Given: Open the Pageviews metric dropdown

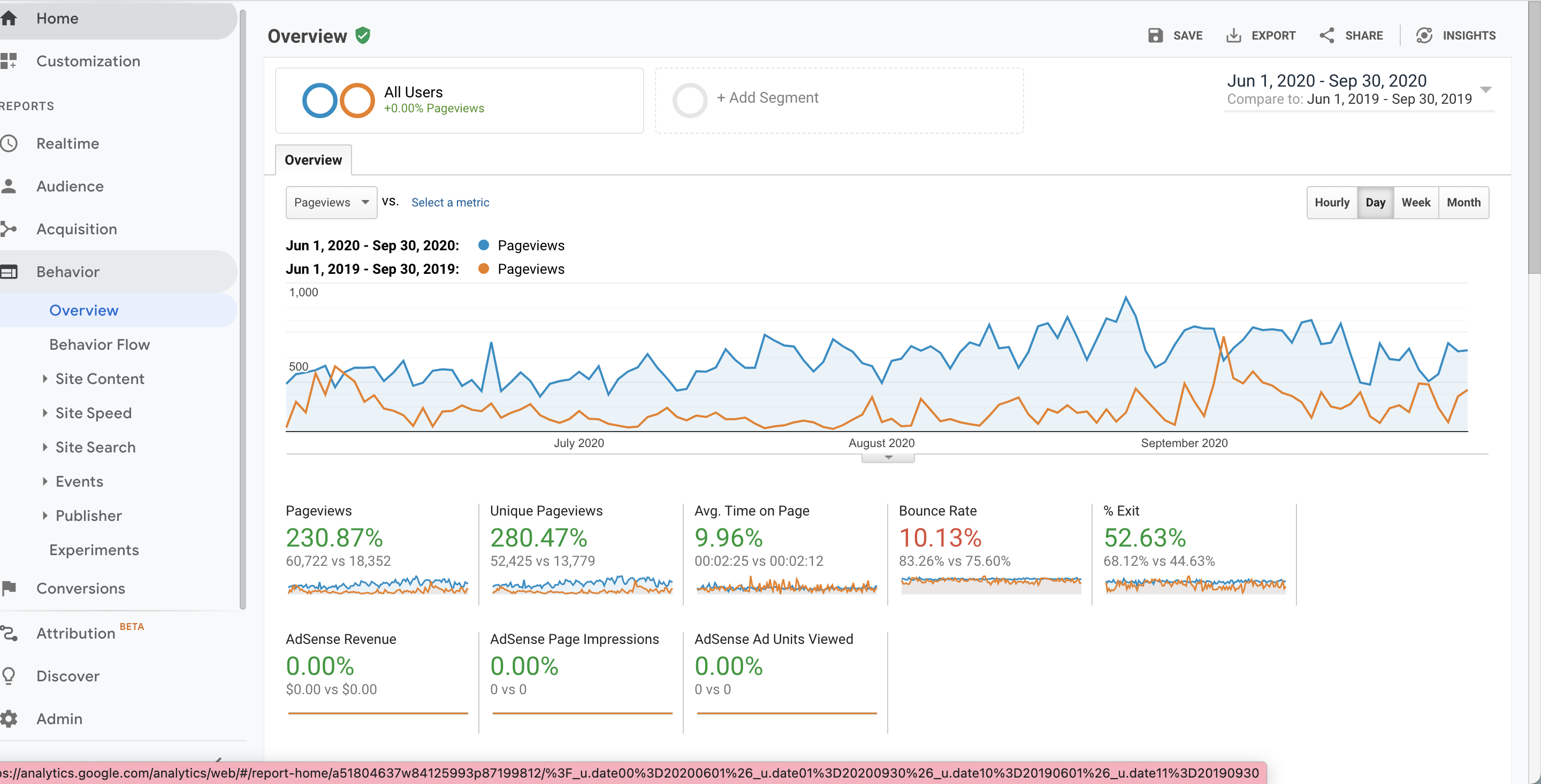Looking at the screenshot, I should coord(331,203).
